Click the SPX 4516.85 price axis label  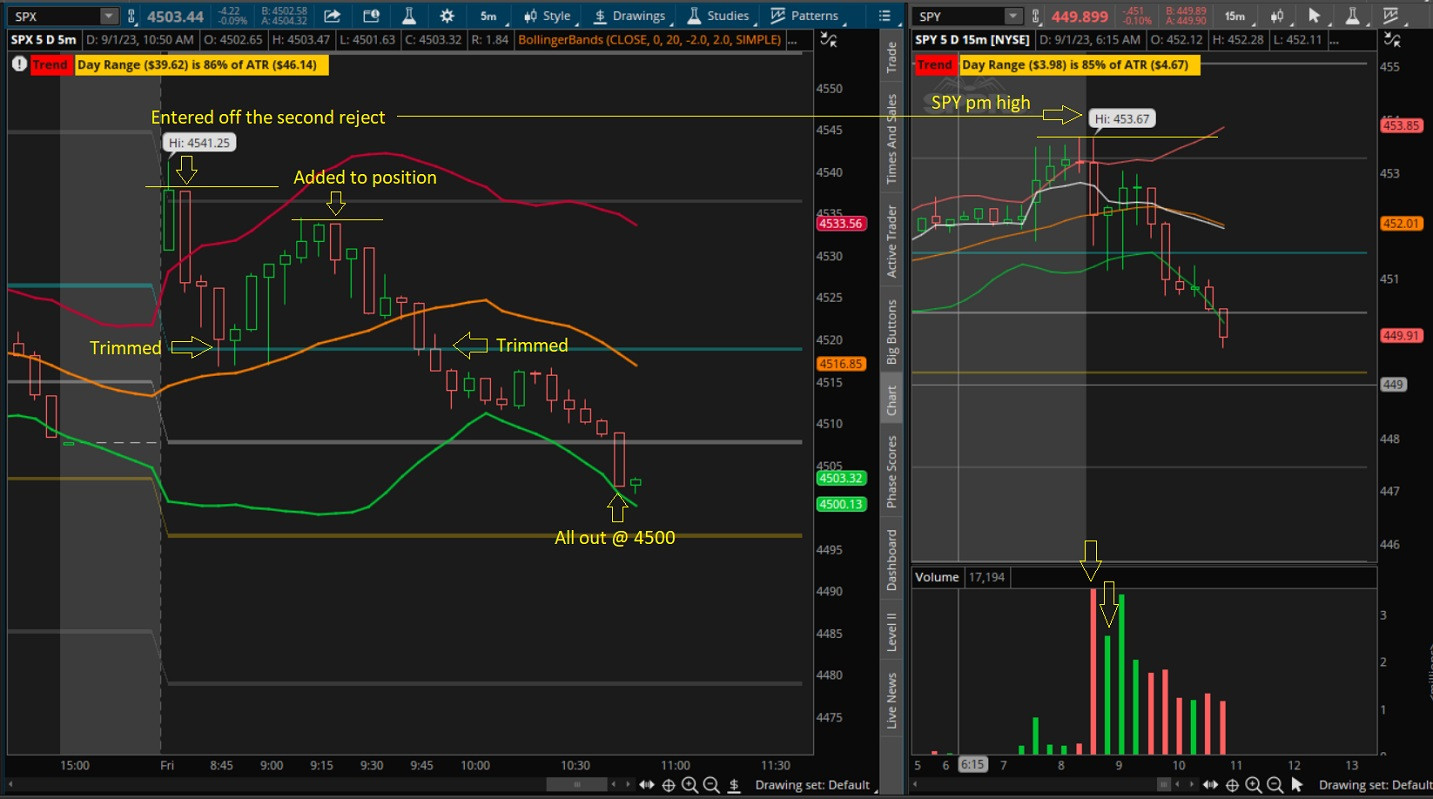click(840, 364)
